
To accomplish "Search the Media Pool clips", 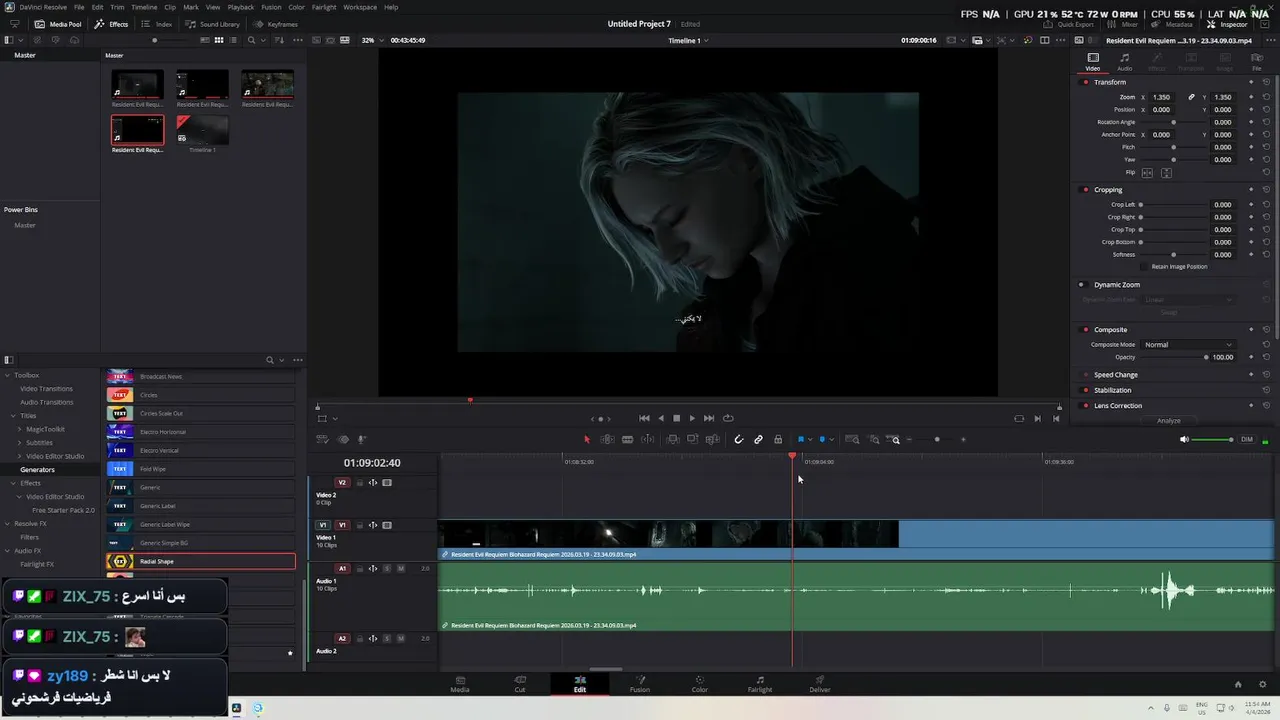I will pos(251,40).
